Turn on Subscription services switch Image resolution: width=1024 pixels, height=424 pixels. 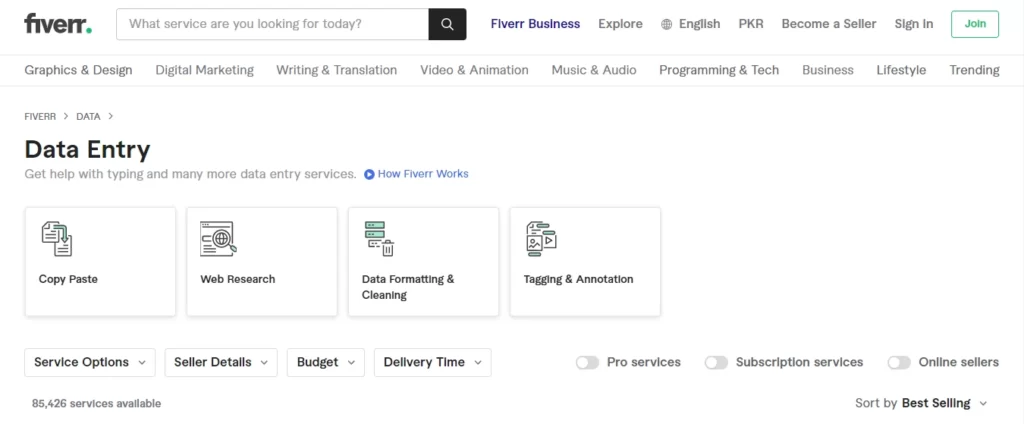(x=716, y=363)
